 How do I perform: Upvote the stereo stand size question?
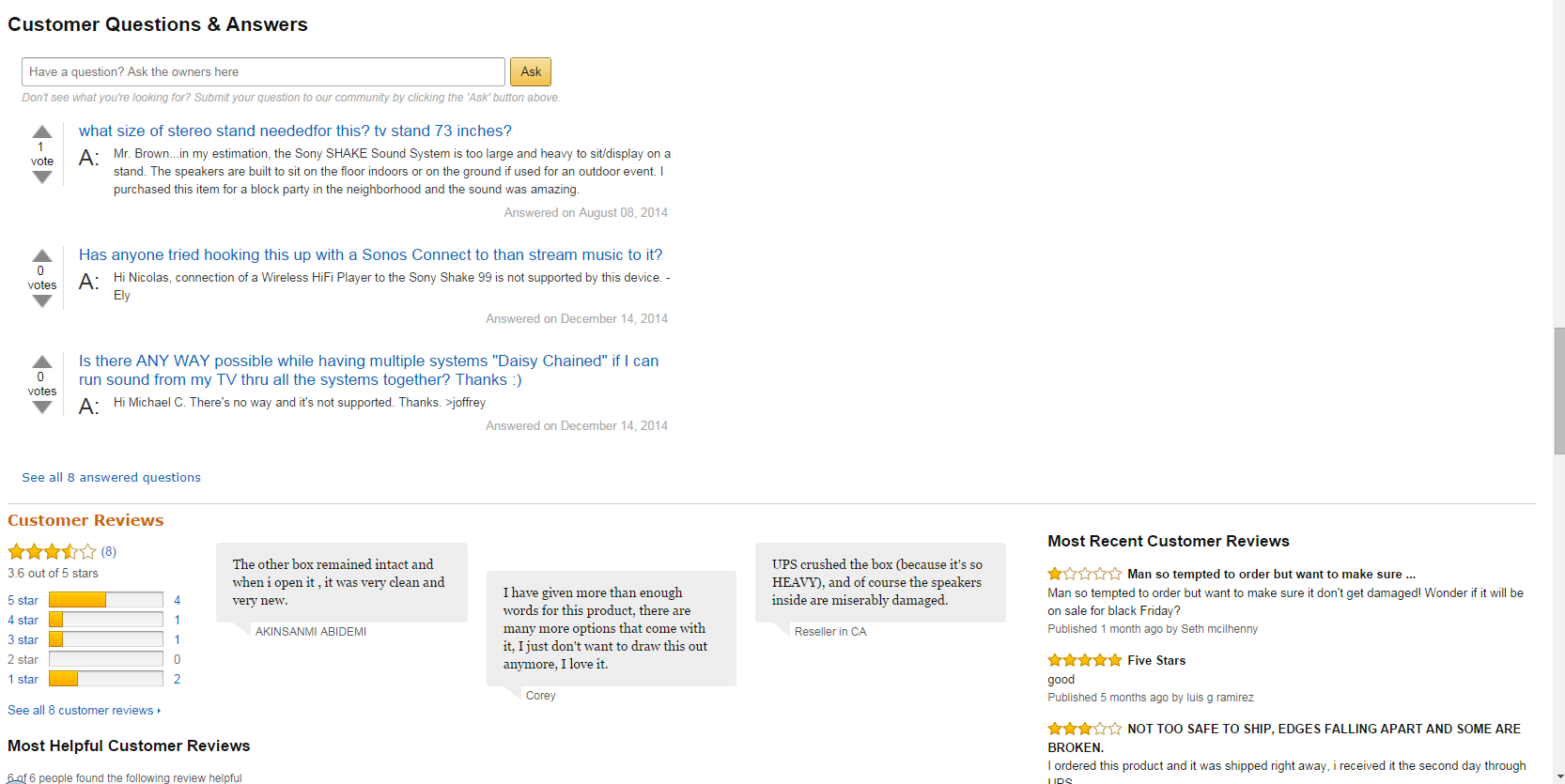click(42, 131)
